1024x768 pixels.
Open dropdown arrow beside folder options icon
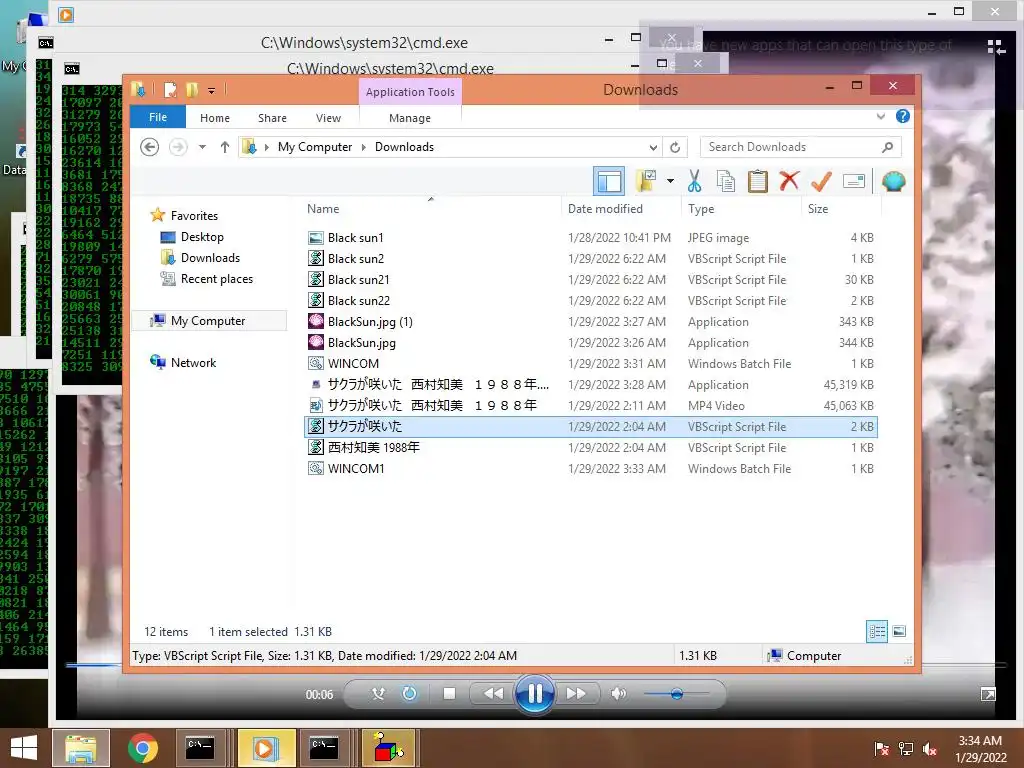(x=670, y=181)
